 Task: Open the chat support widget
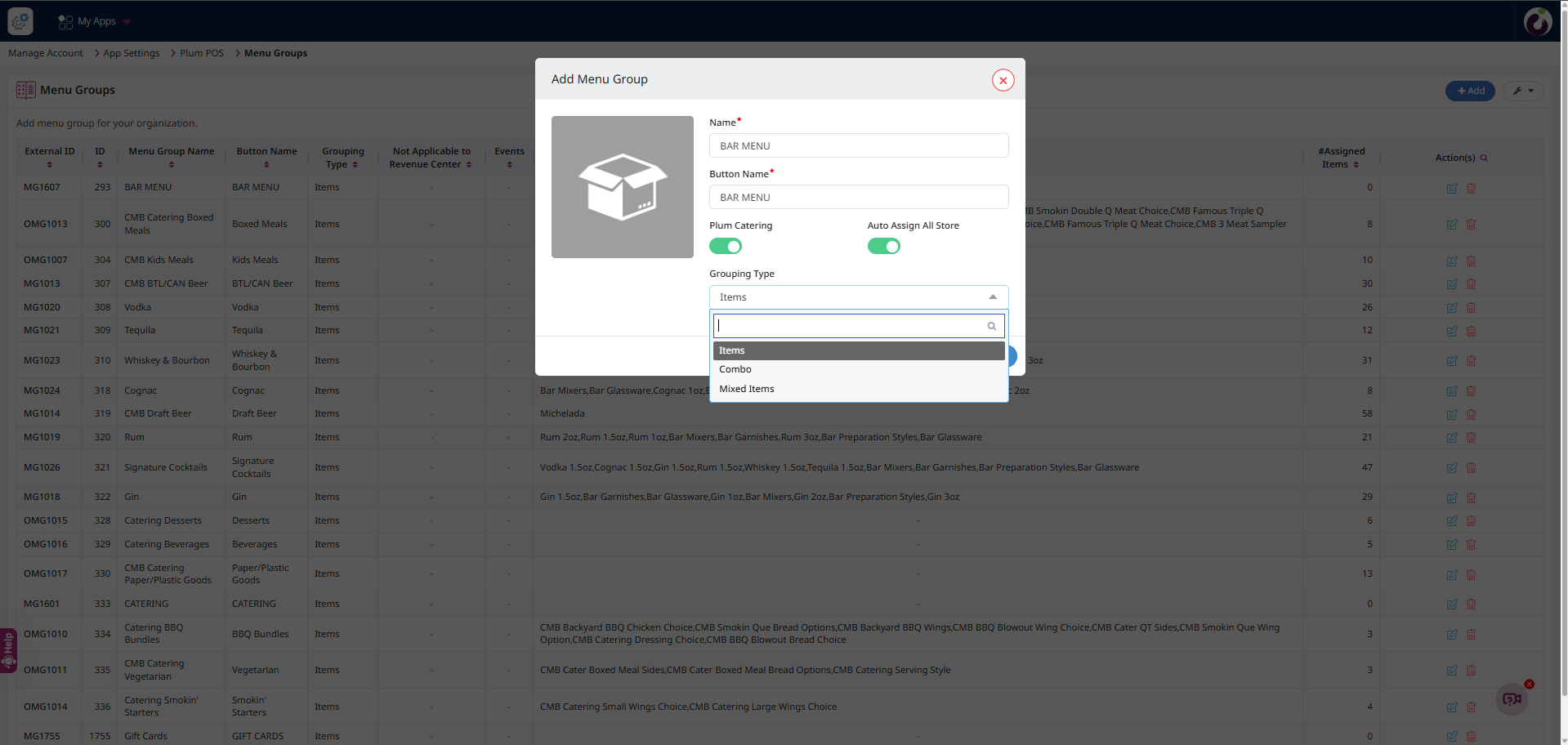(1512, 698)
